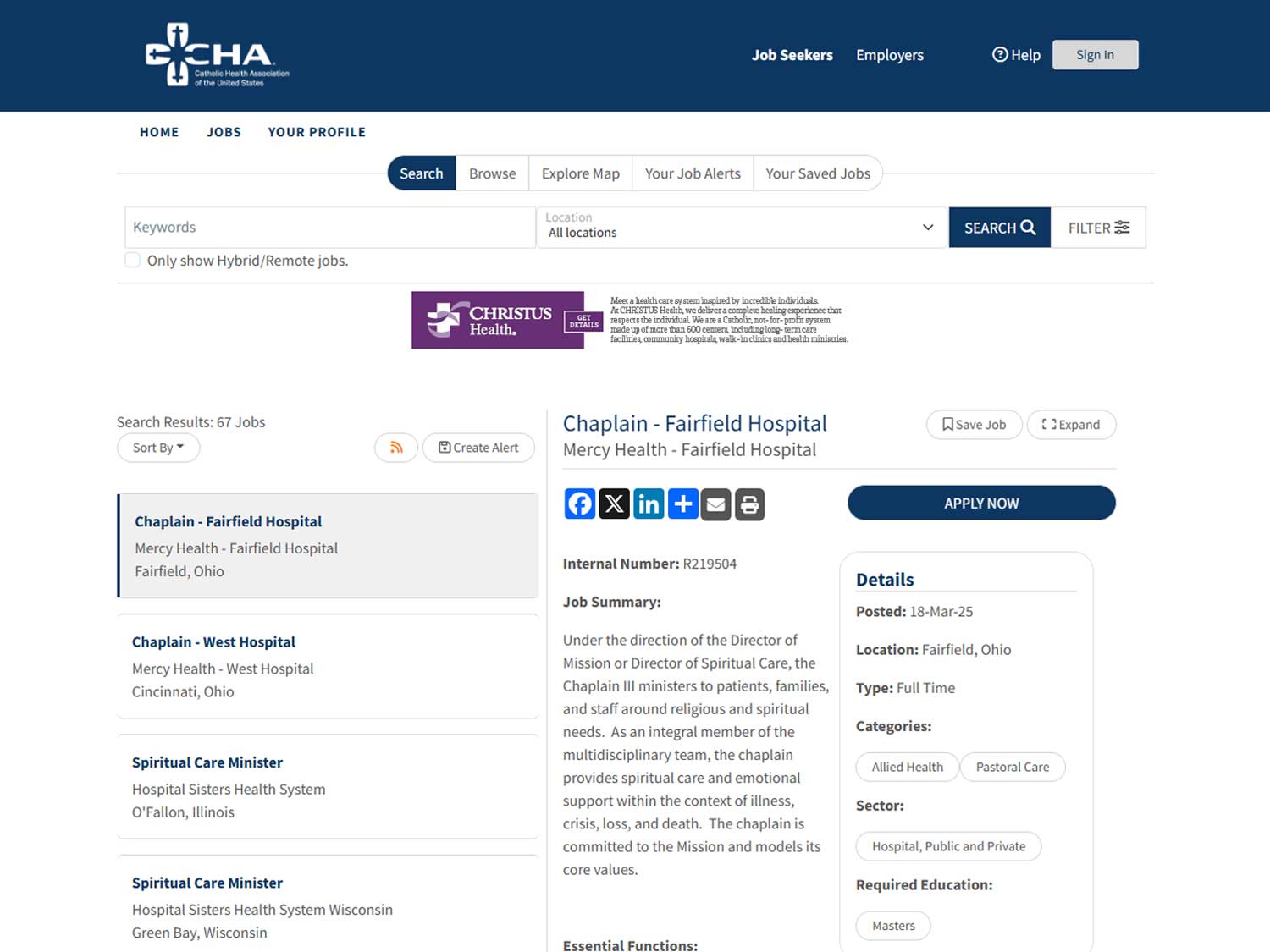Share job on LinkedIn
The width and height of the screenshot is (1270, 952).
[649, 504]
